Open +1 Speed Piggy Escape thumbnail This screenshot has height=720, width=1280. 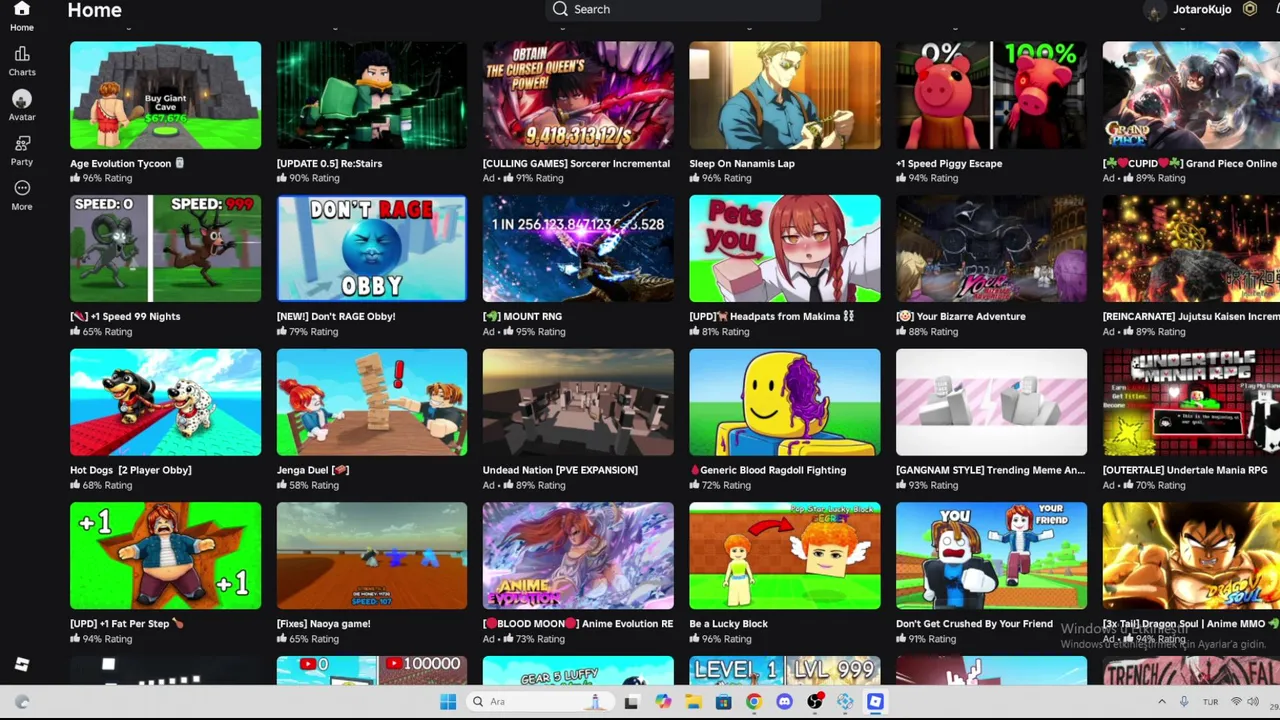(x=991, y=95)
